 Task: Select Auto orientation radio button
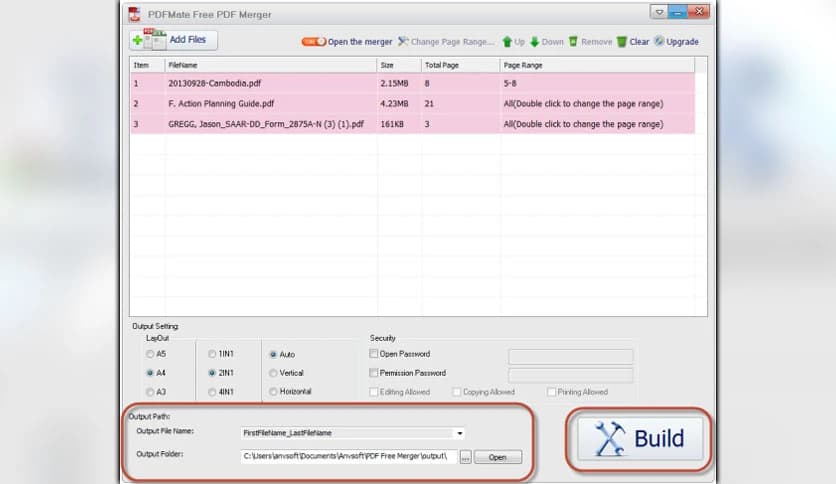pos(274,354)
